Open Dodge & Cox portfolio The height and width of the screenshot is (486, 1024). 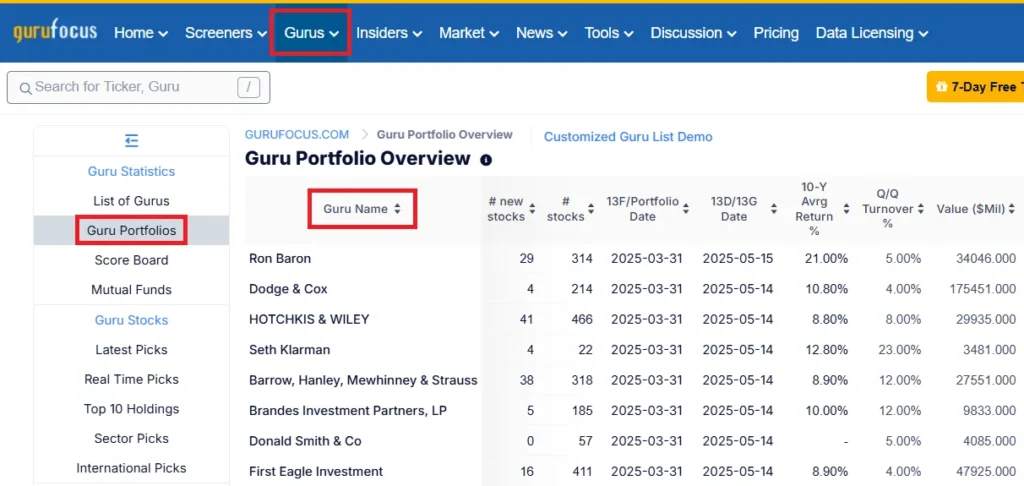[x=288, y=289]
